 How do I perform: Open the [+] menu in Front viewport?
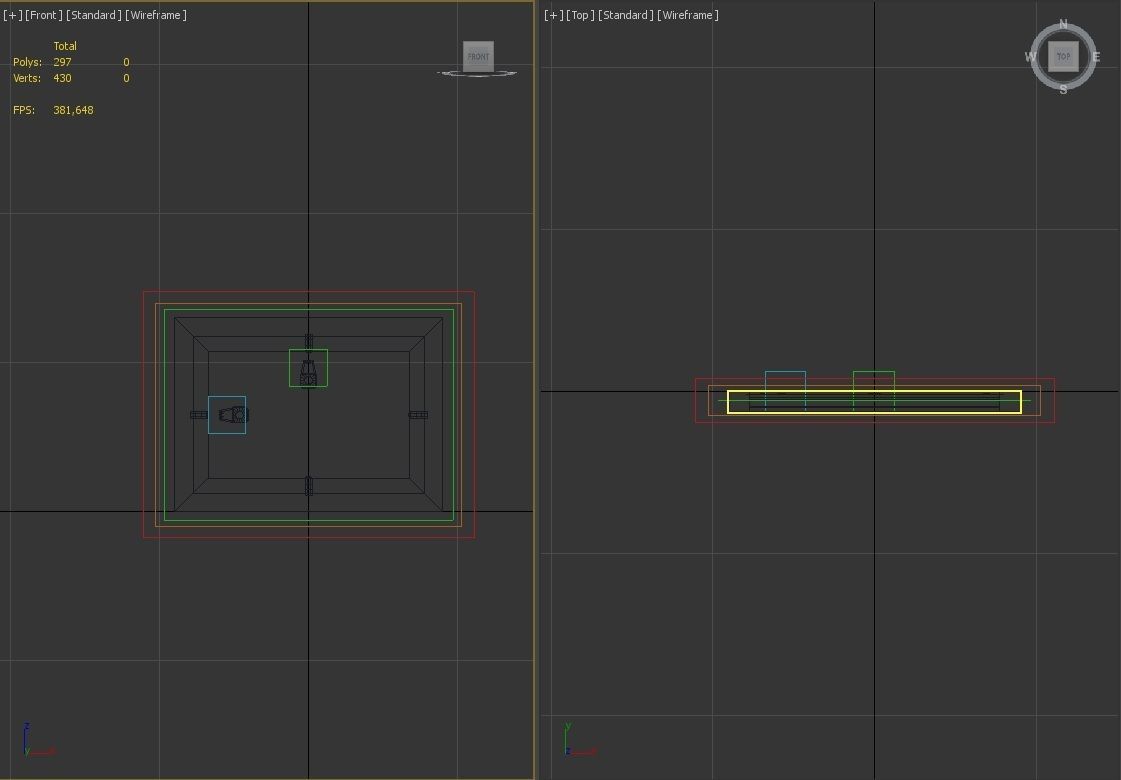[12, 15]
